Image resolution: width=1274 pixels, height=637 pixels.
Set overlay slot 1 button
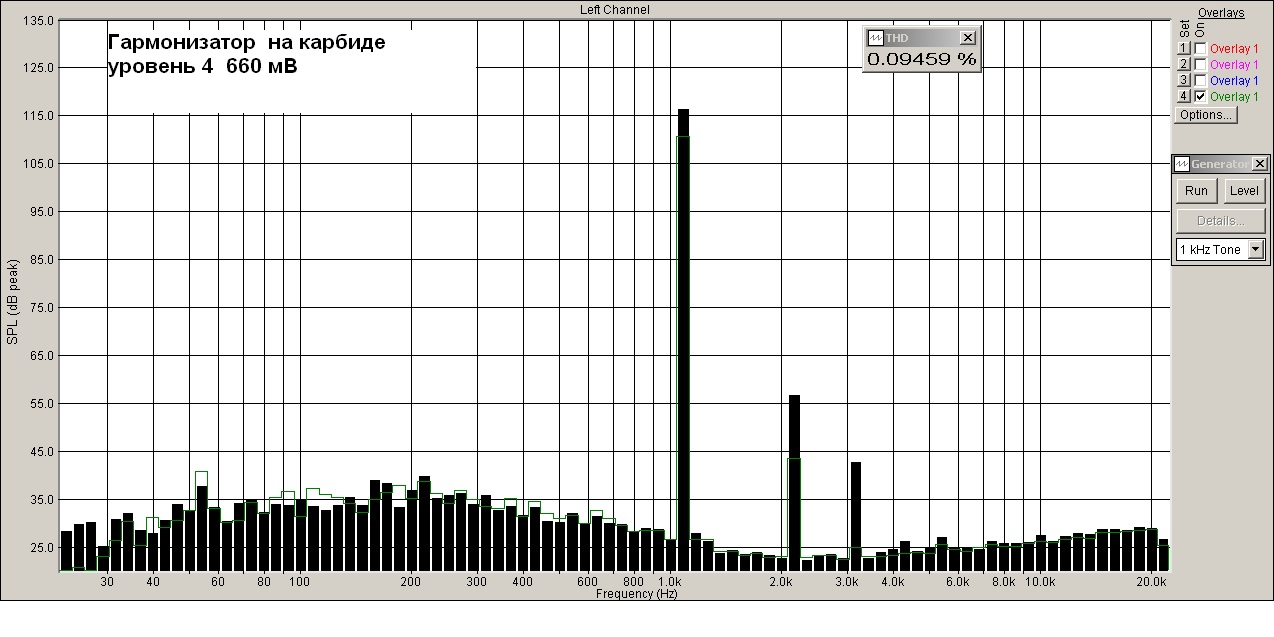[1183, 48]
